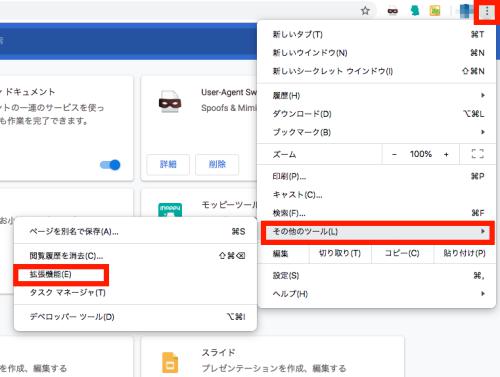Click the 100% zoom level value
The height and width of the screenshot is (377, 500).
coord(421,154)
